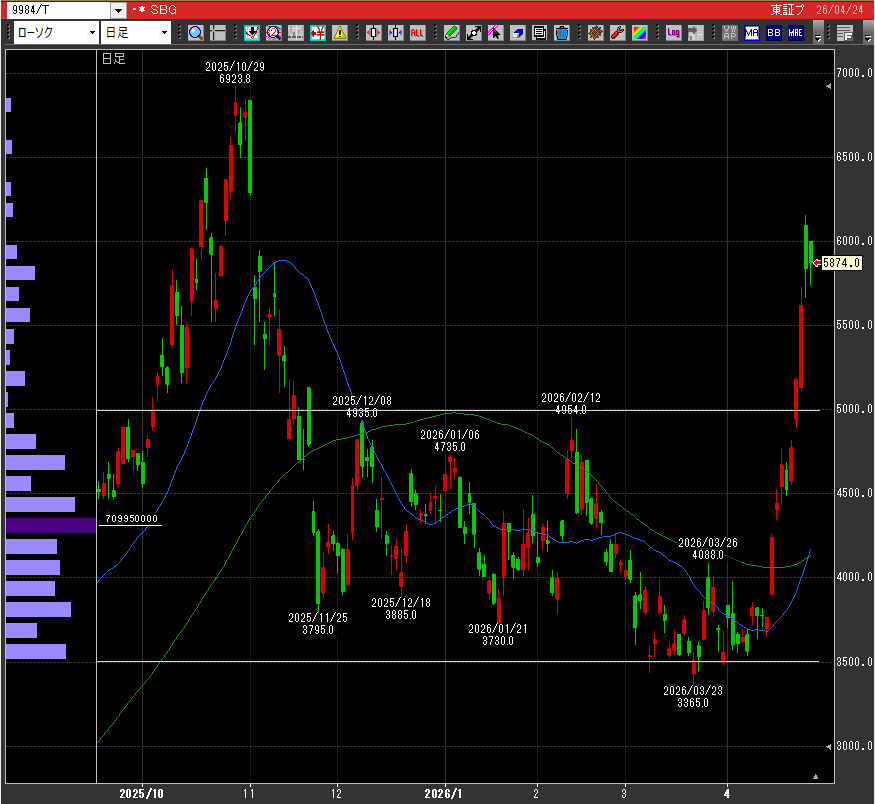The width and height of the screenshot is (875, 804).
Task: Click the shrink candlestick width icon
Action: click(396, 33)
